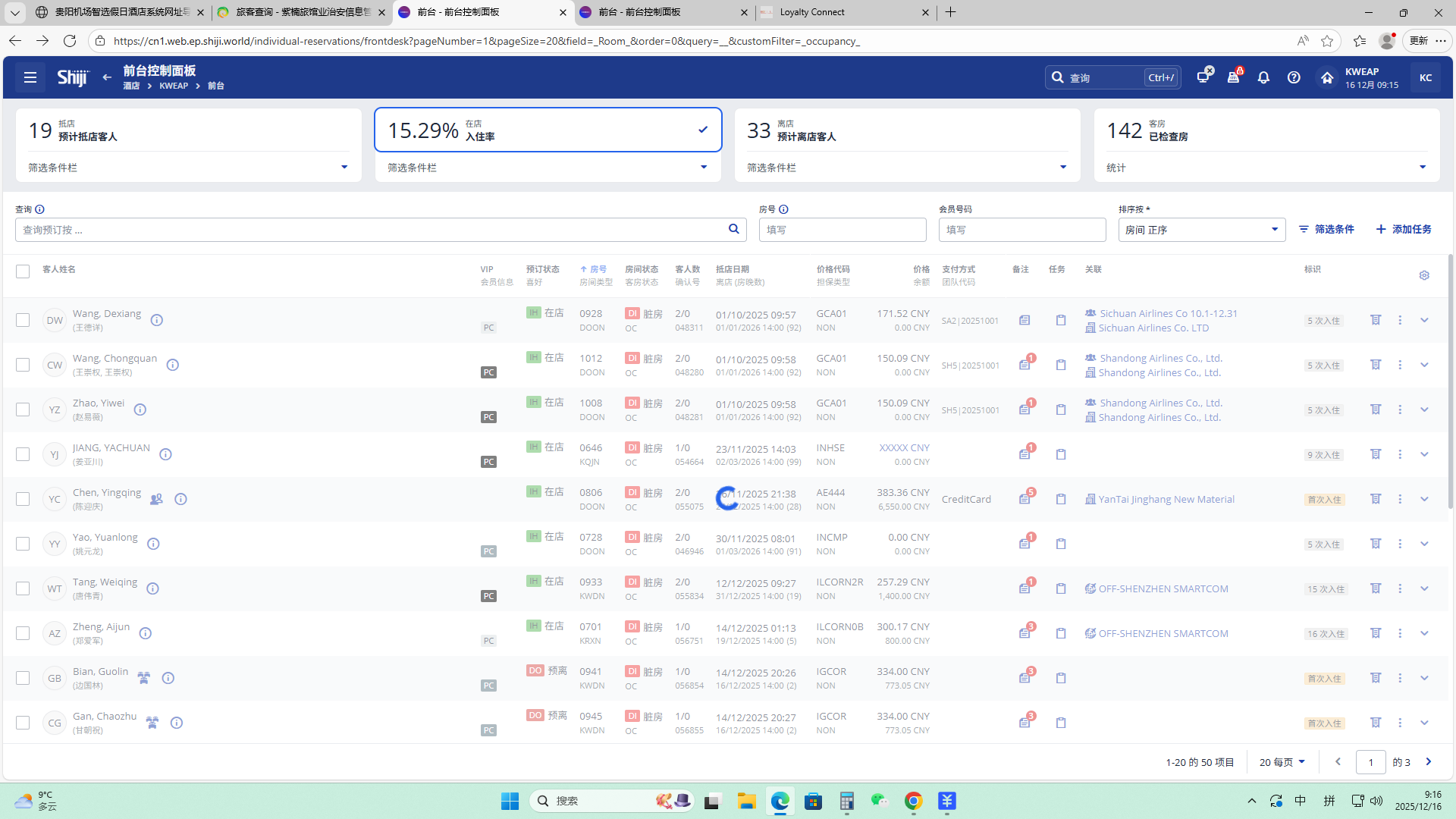This screenshot has width=1456, height=819.
Task: Open the hamburger navigation menu
Action: [x=30, y=77]
